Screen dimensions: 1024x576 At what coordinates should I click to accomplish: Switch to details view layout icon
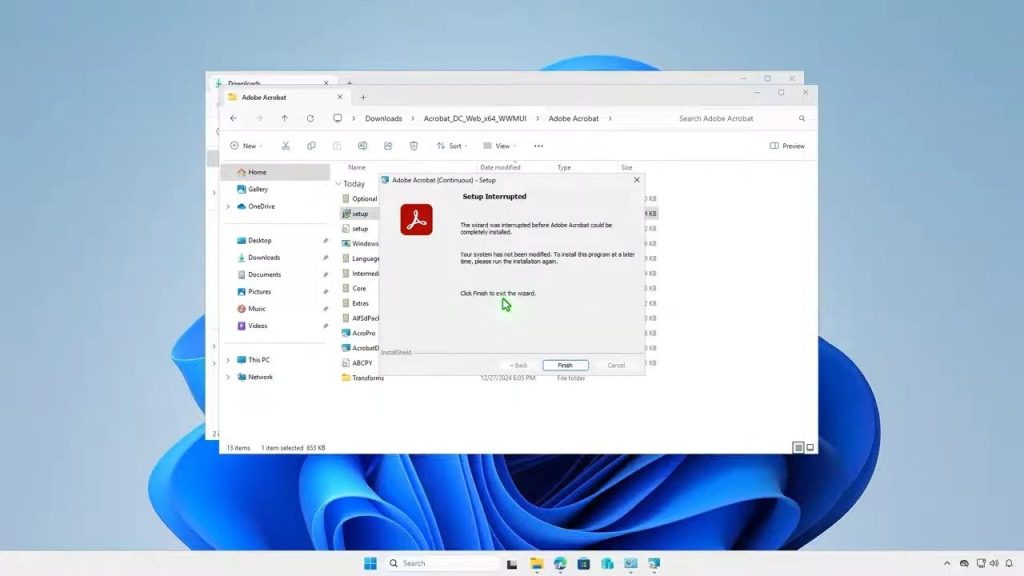coord(798,447)
